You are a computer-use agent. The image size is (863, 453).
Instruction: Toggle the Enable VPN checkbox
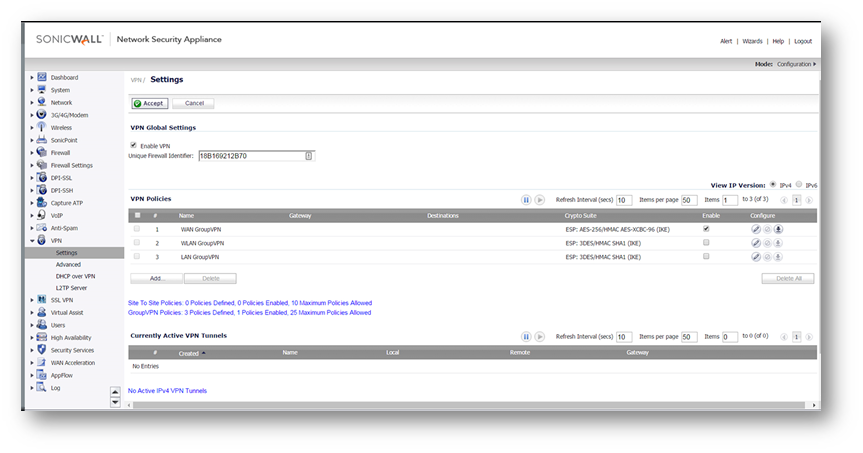[x=133, y=145]
